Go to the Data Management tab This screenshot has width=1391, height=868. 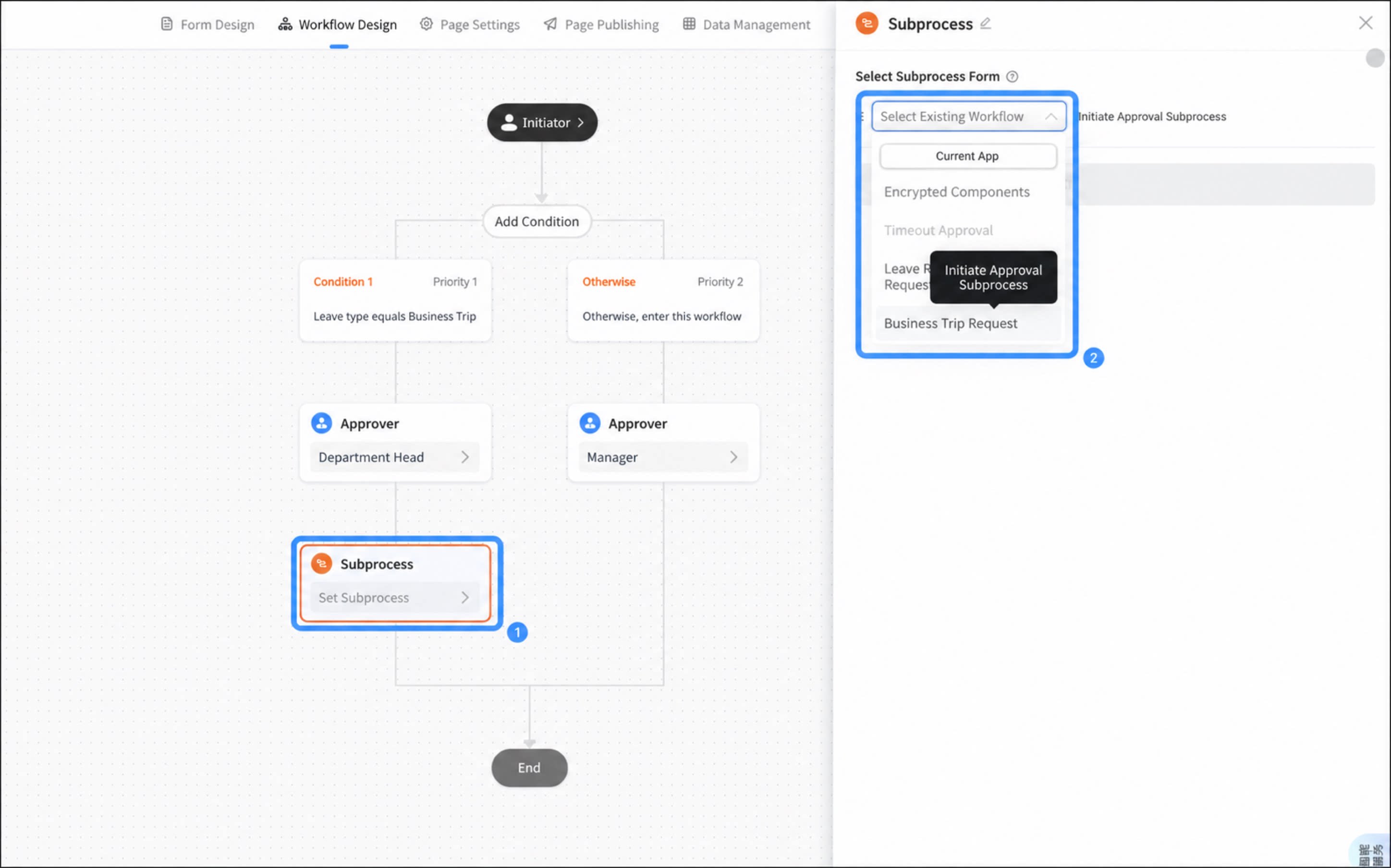(746, 24)
